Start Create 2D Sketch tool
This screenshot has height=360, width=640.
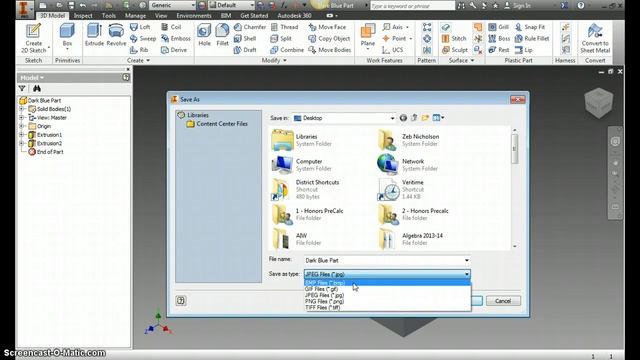click(x=33, y=38)
